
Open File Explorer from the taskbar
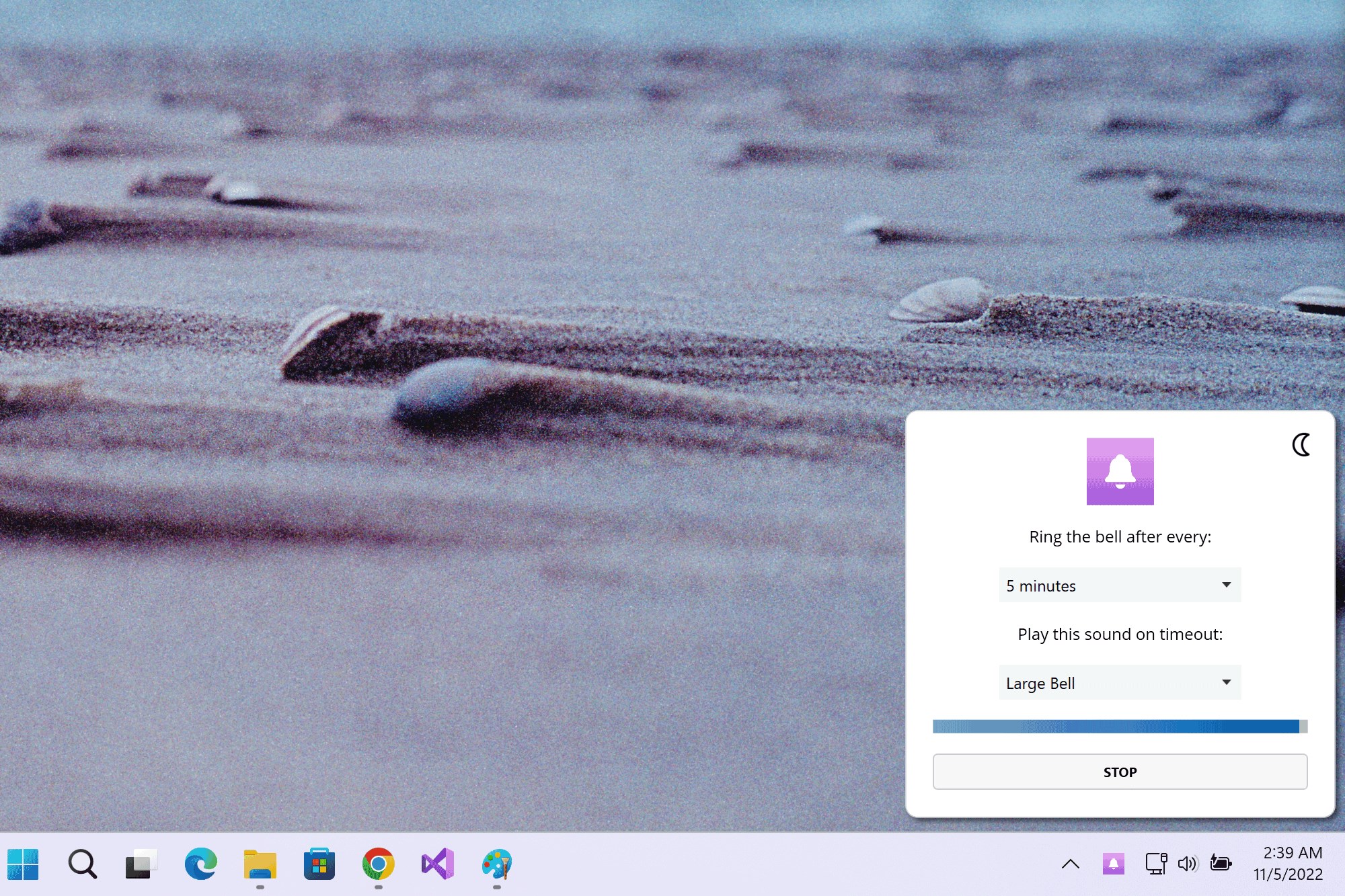(x=260, y=864)
